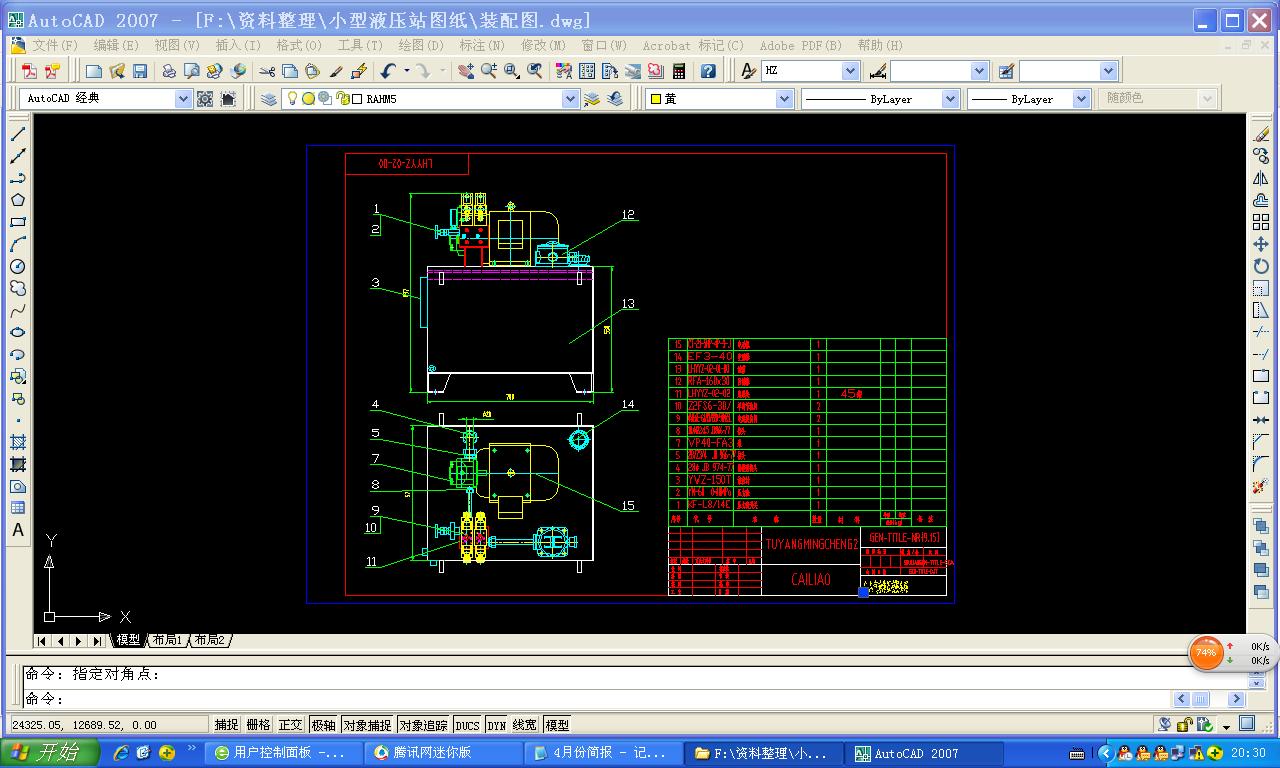Select the Line tool in draw toolbar
Image resolution: width=1280 pixels, height=768 pixels.
18,134
